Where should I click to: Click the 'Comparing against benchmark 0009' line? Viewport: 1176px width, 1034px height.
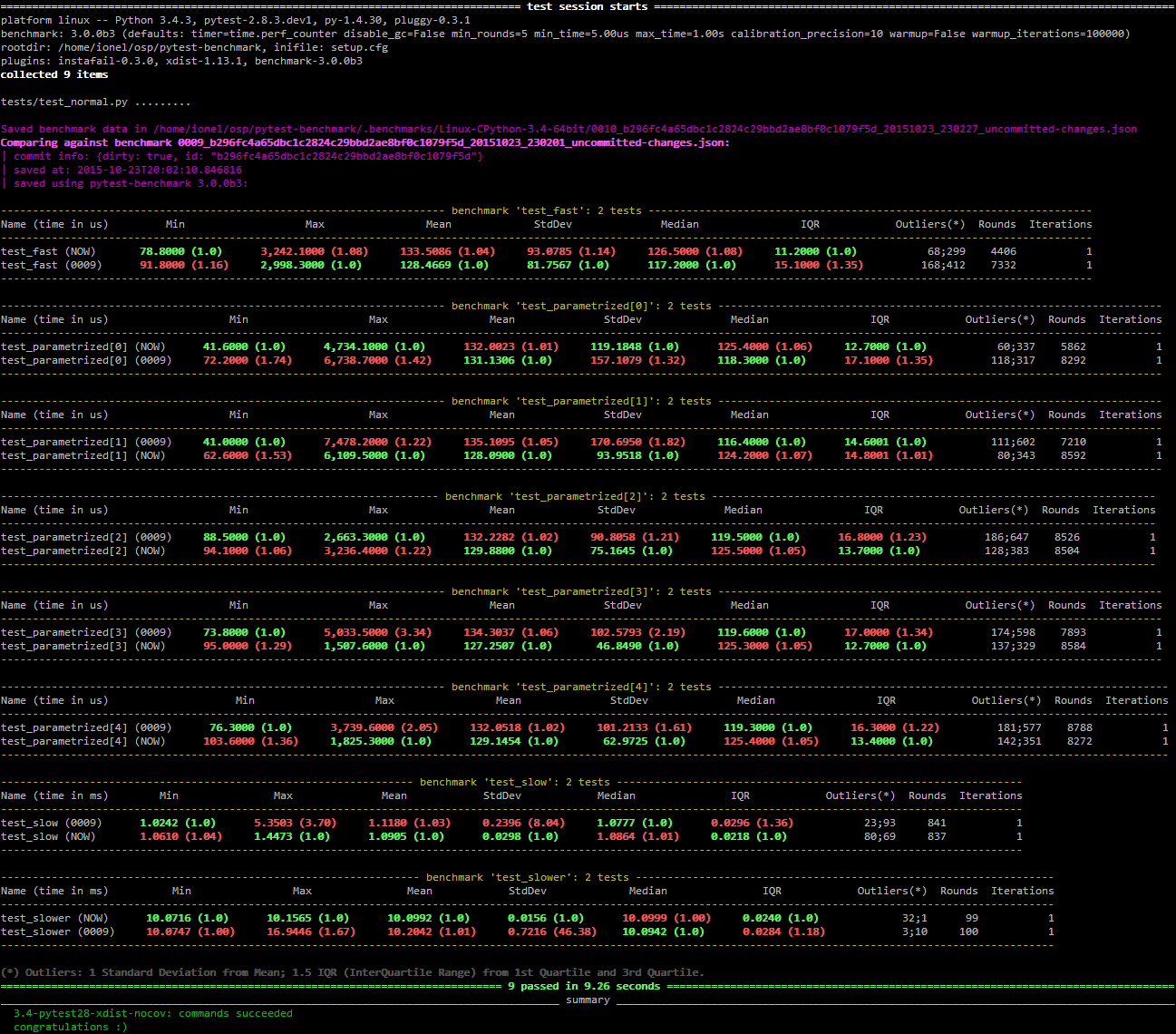coord(364,142)
